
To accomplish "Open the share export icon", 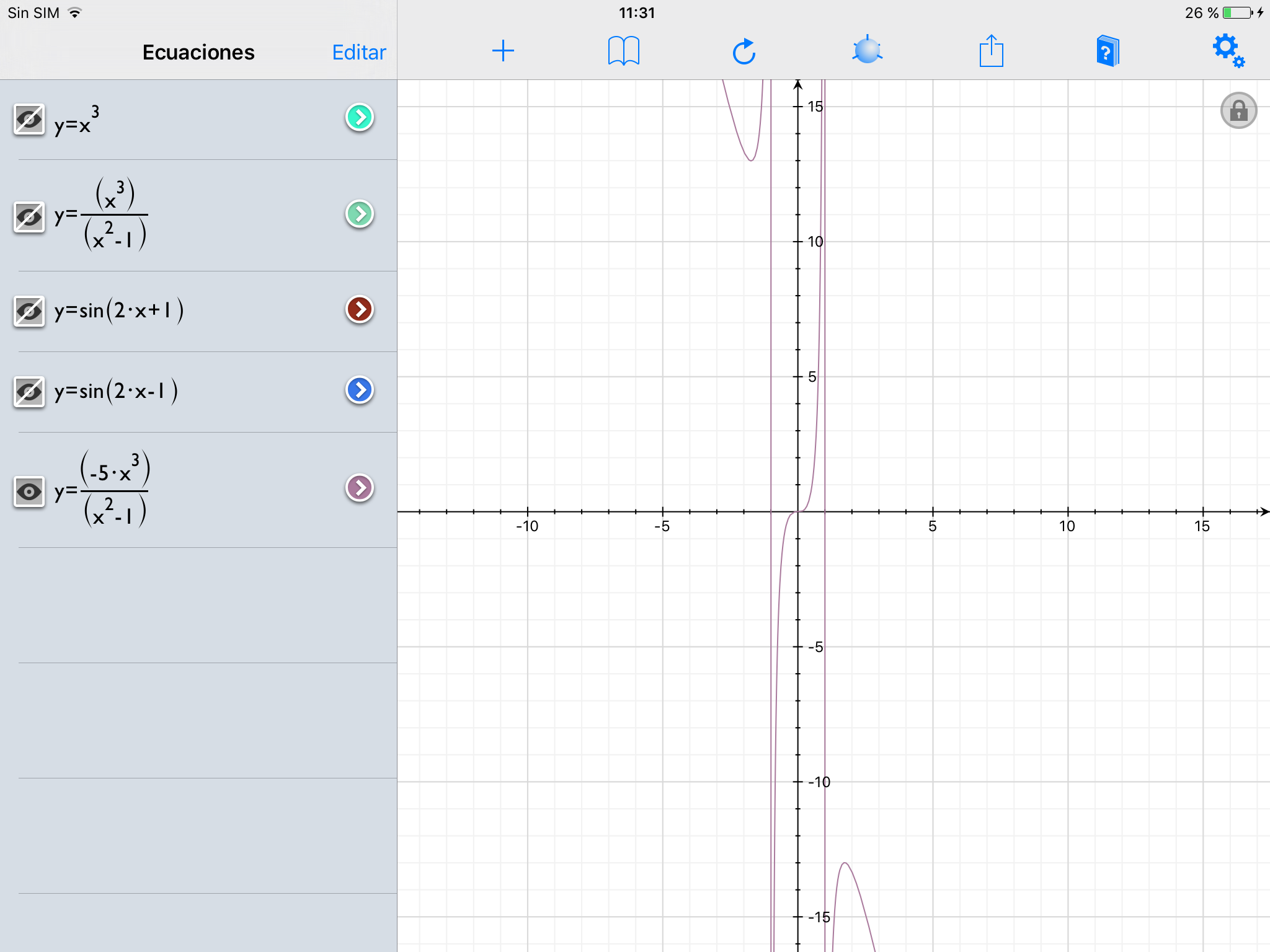I will point(991,51).
